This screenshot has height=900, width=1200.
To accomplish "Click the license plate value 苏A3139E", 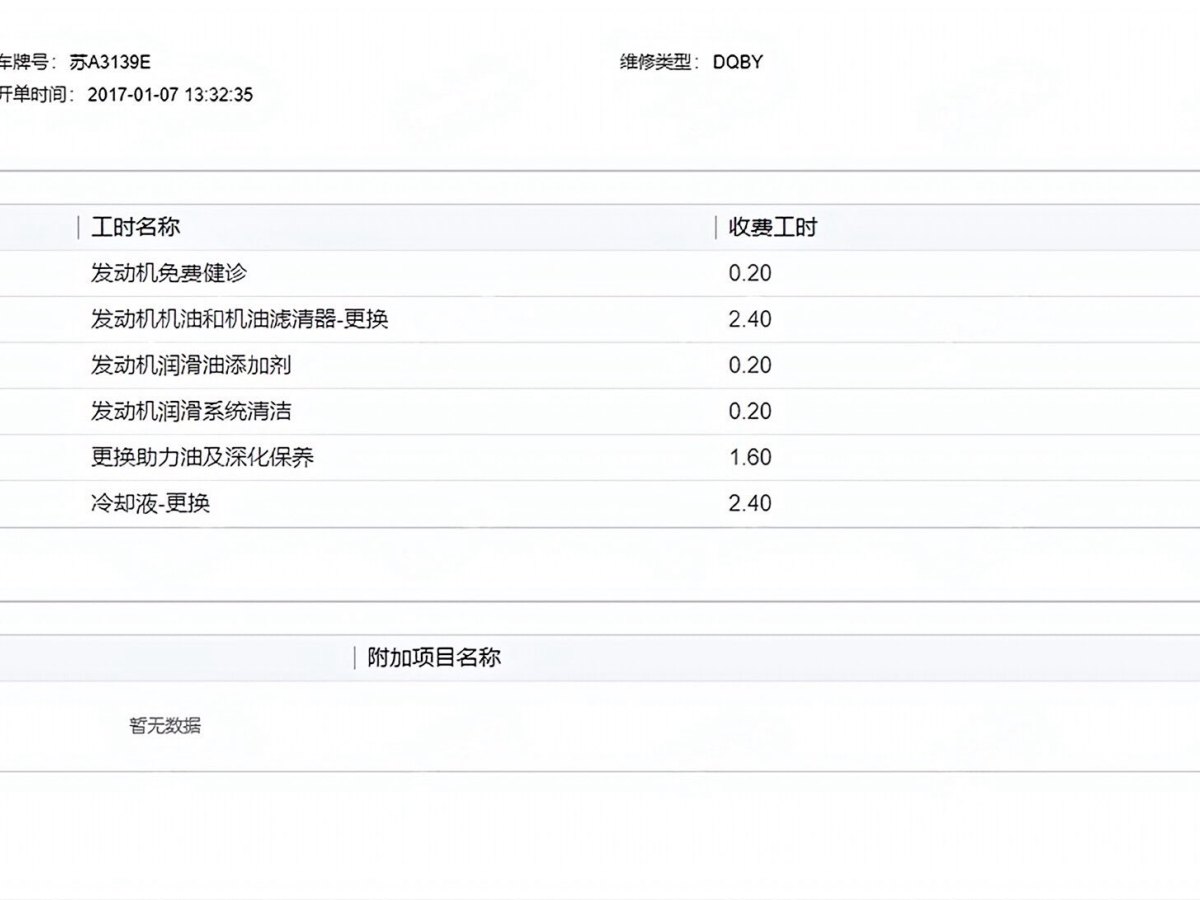I will coord(110,62).
